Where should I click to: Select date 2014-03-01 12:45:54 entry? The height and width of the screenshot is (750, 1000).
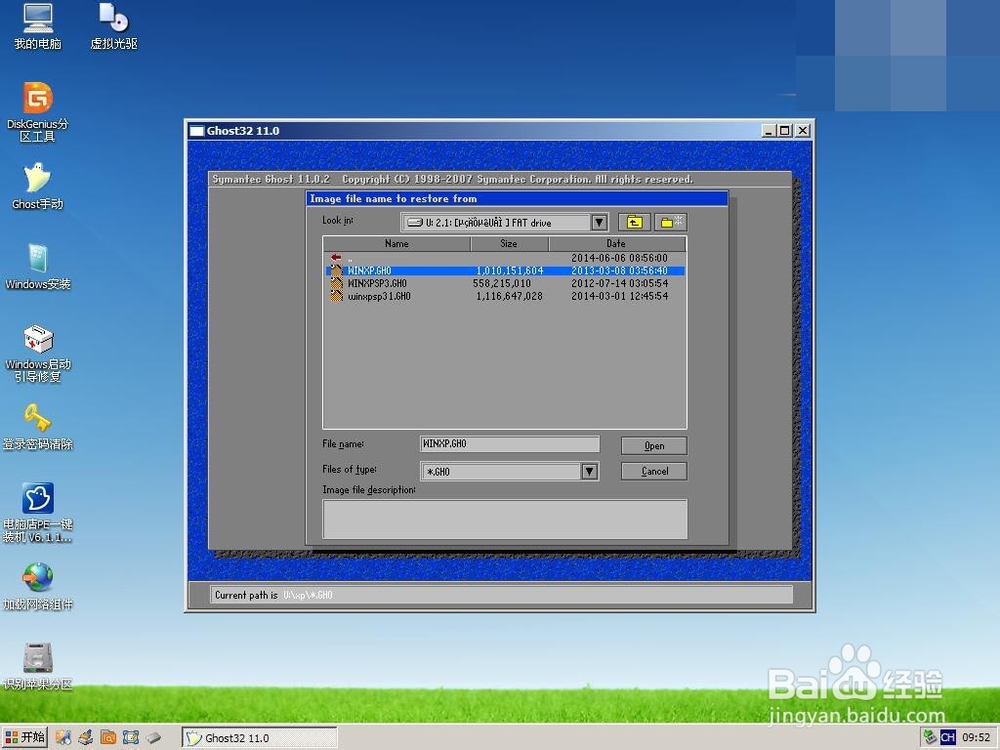point(619,296)
